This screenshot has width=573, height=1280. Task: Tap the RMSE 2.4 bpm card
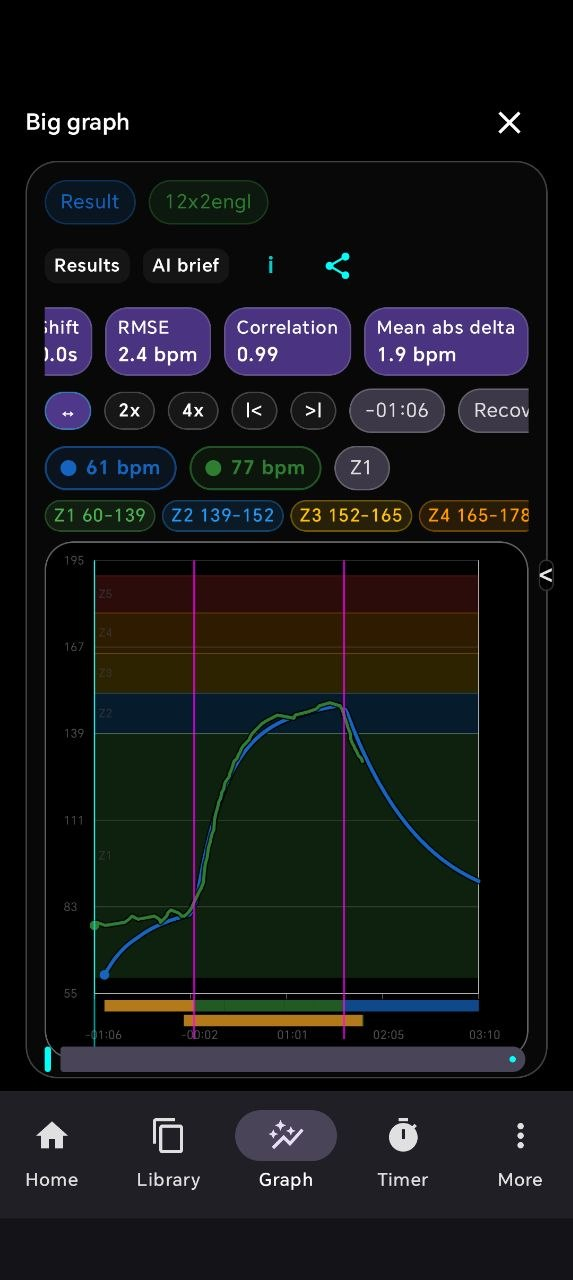coord(158,341)
